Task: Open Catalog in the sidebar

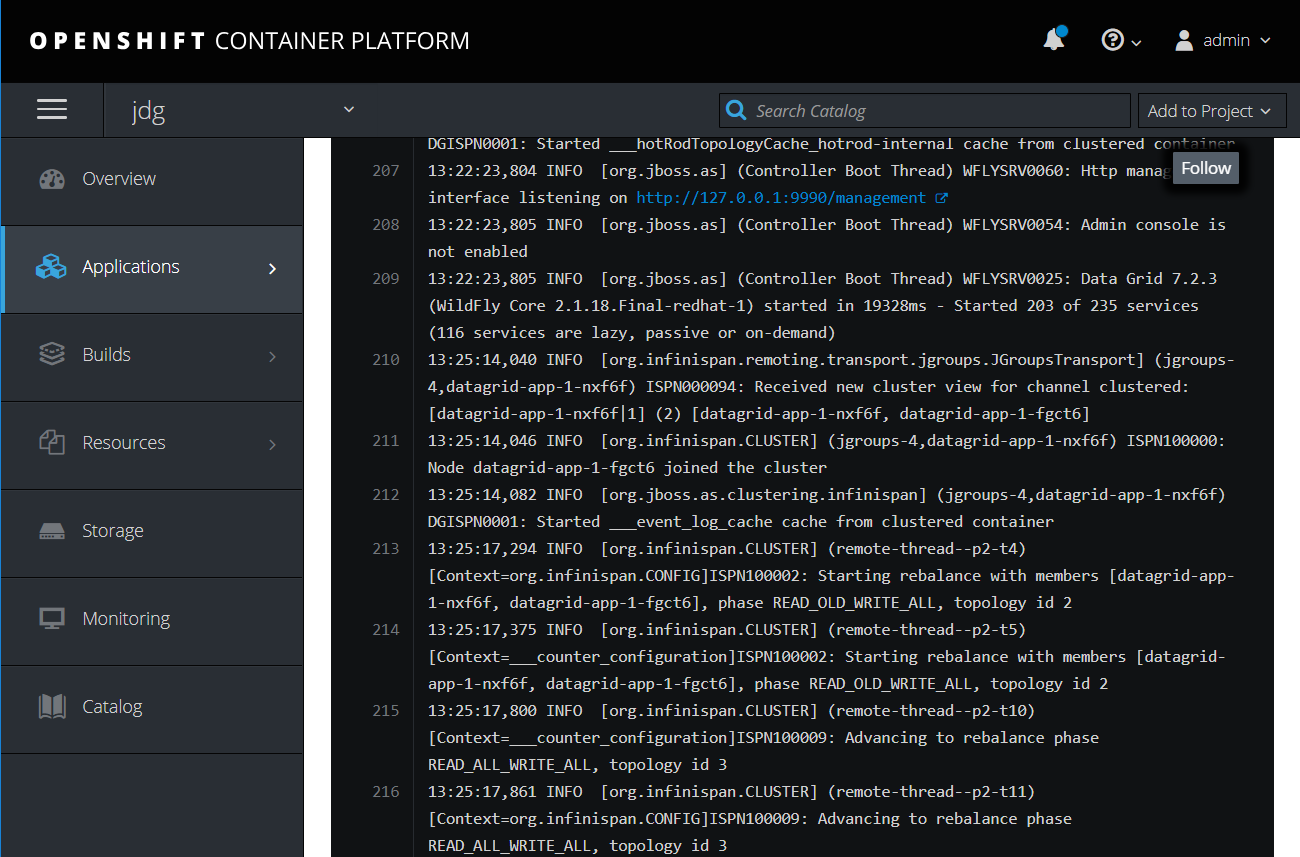Action: (x=152, y=707)
